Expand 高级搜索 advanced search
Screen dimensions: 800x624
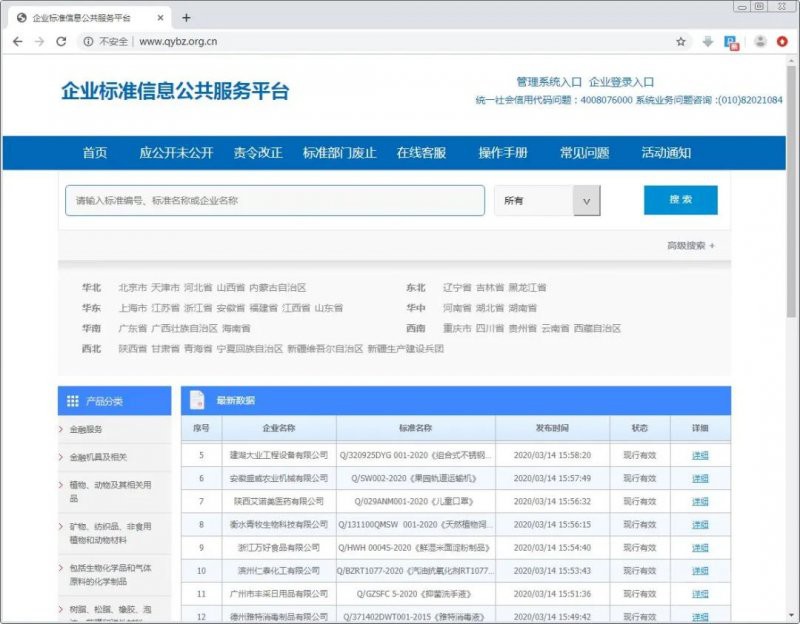tap(691, 246)
